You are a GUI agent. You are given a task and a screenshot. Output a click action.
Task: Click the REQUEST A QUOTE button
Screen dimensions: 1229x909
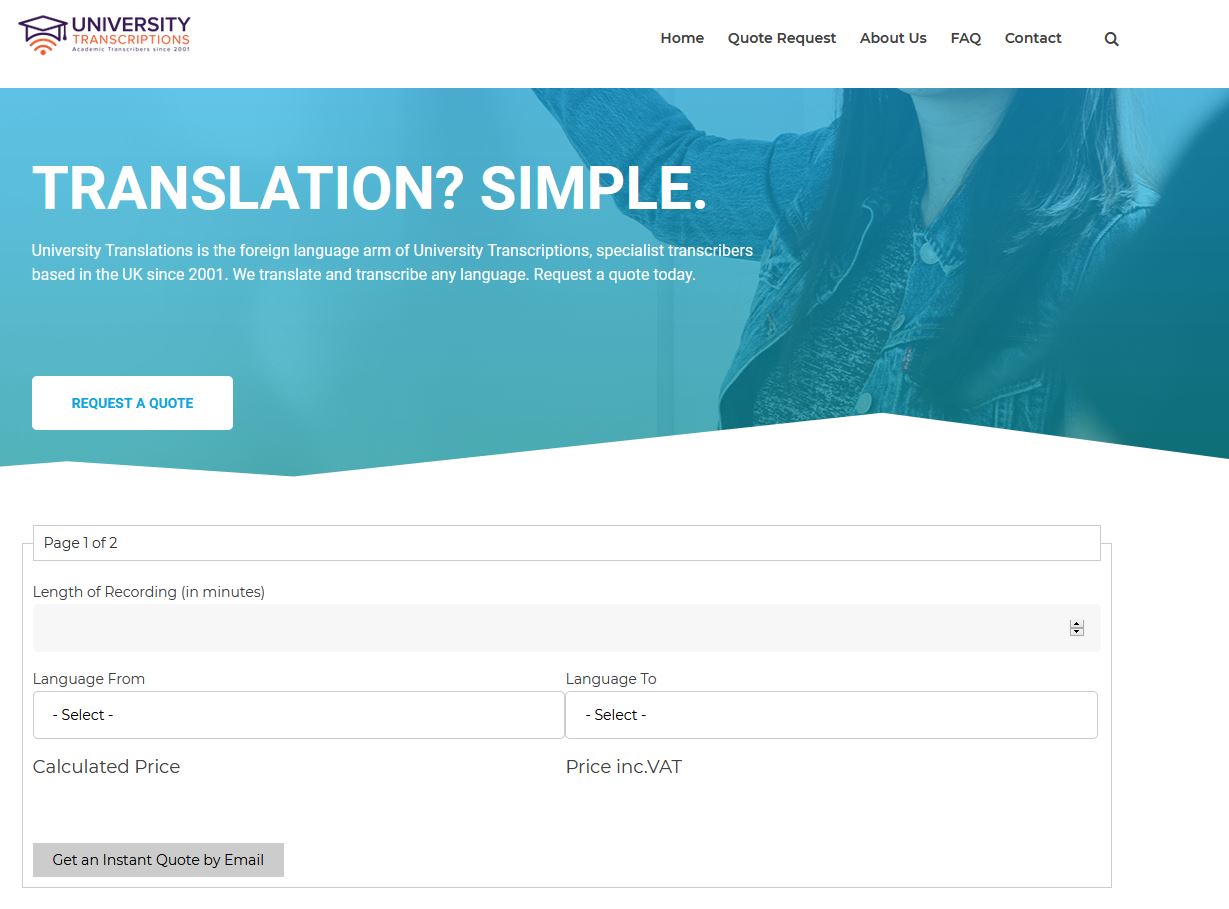[132, 402]
